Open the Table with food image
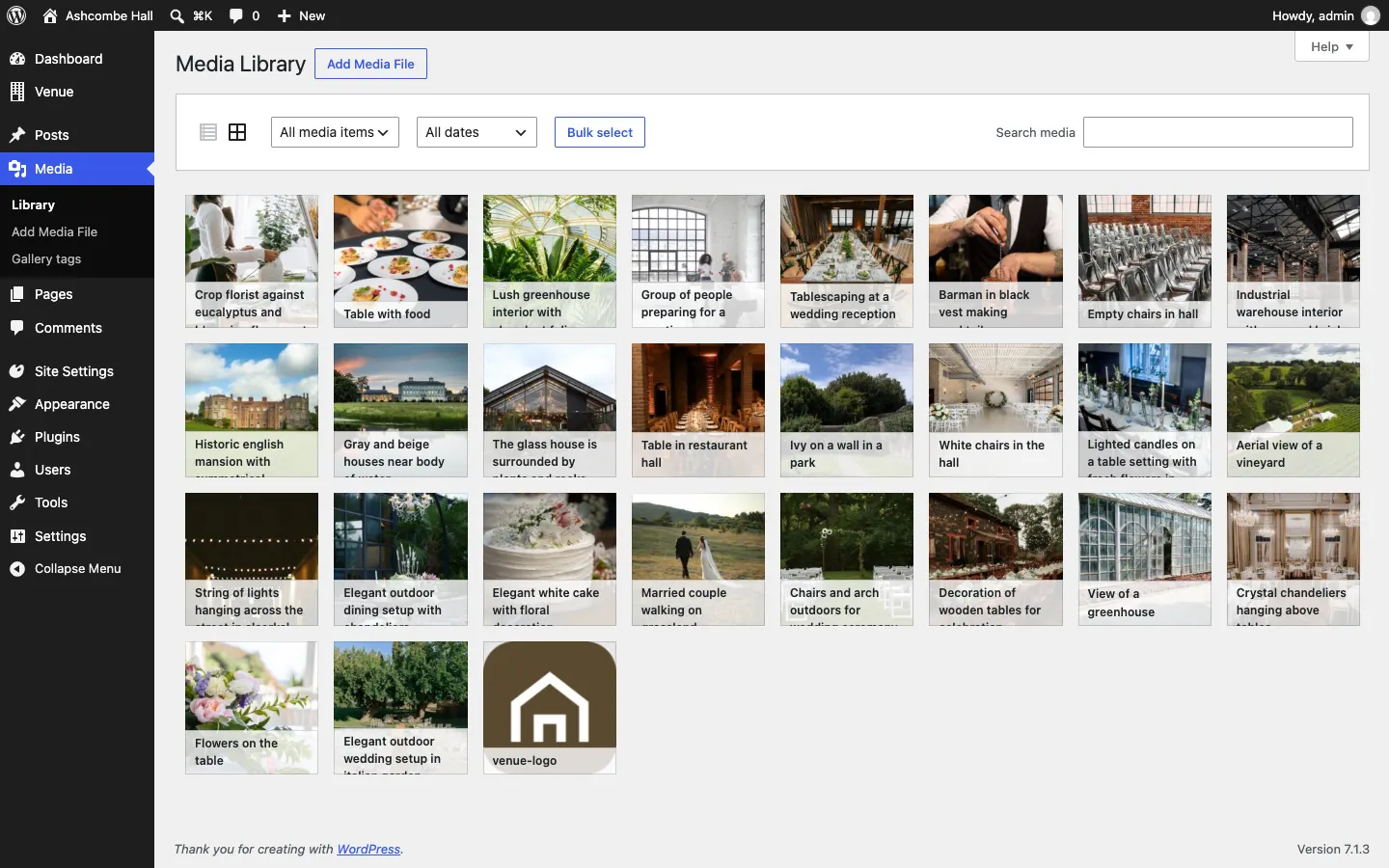The image size is (1389, 868). point(400,261)
